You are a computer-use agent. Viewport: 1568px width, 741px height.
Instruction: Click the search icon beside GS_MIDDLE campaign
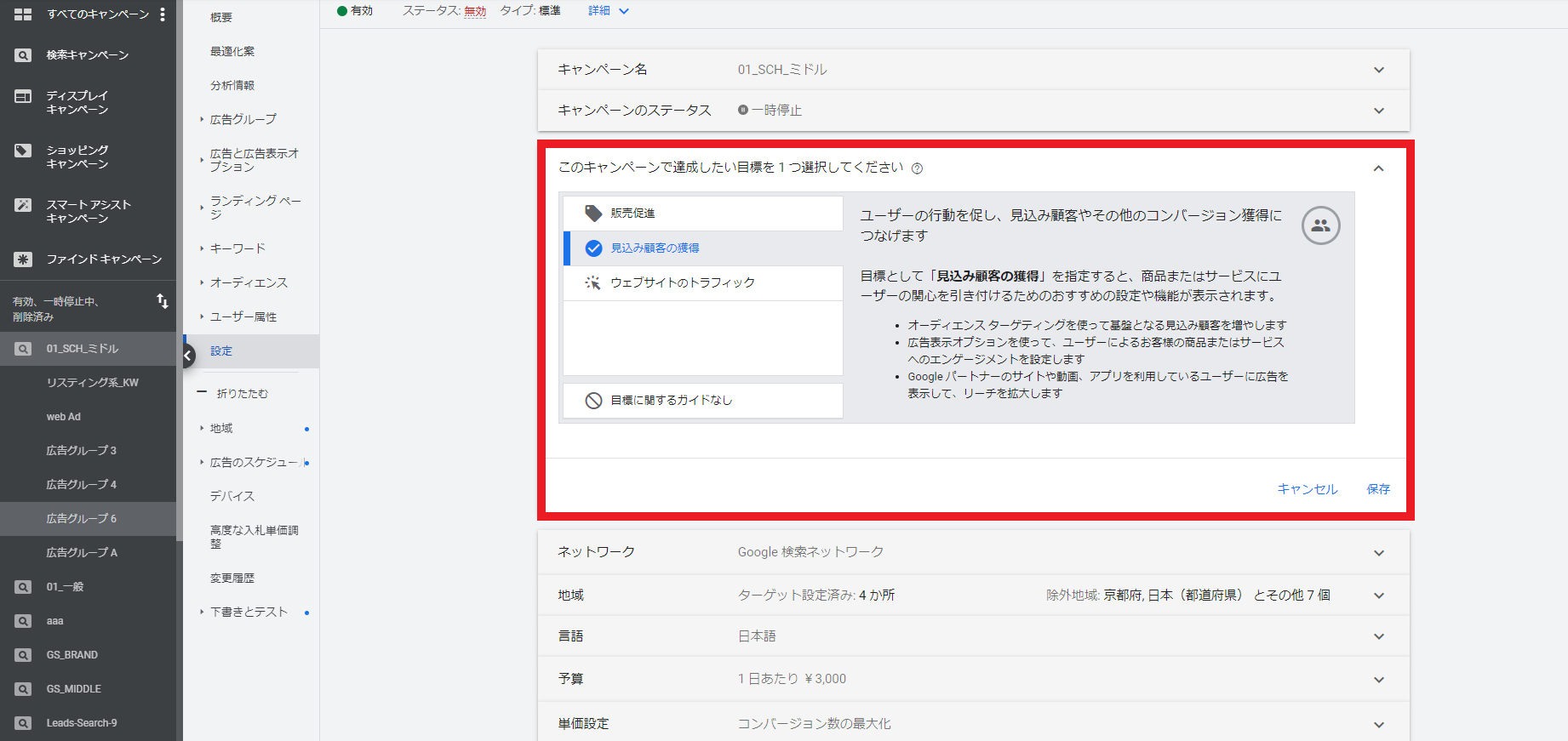[x=23, y=689]
